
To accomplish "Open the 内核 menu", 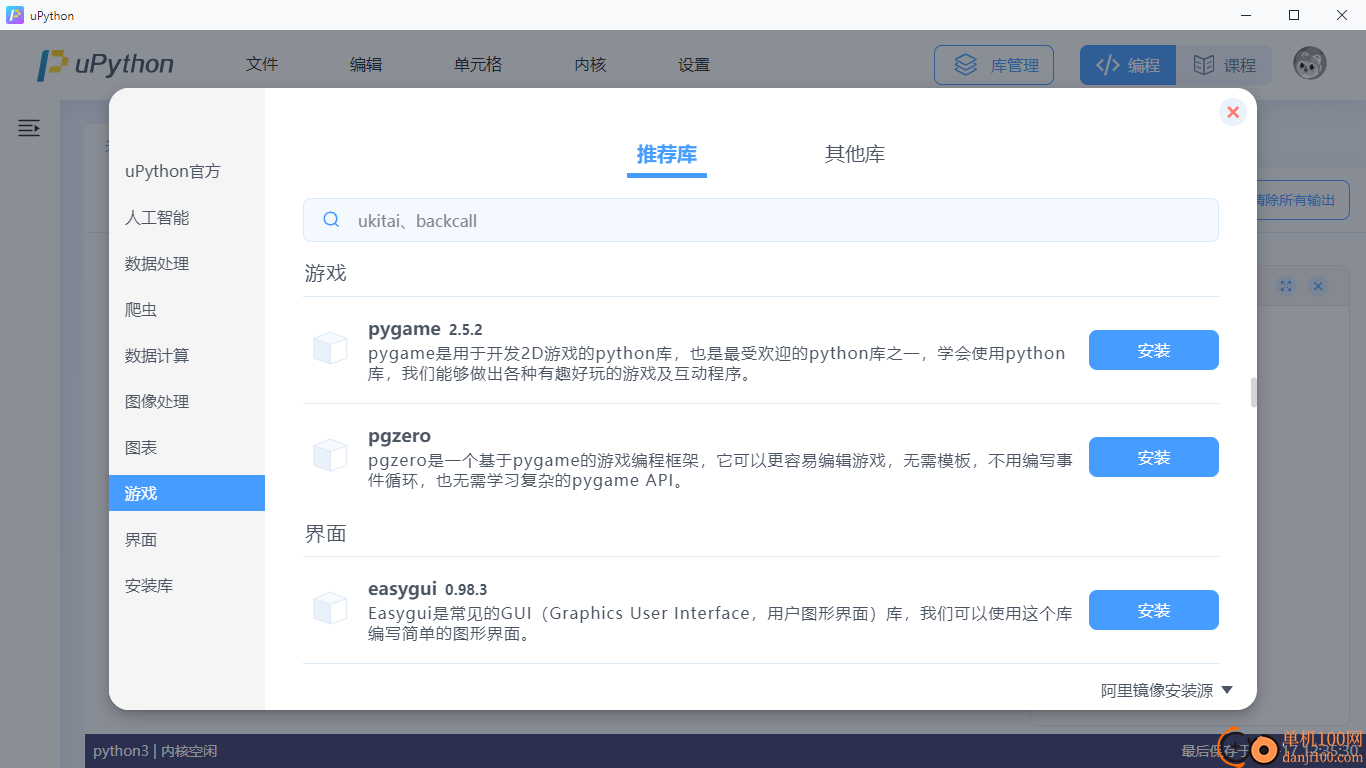I will click(x=590, y=64).
